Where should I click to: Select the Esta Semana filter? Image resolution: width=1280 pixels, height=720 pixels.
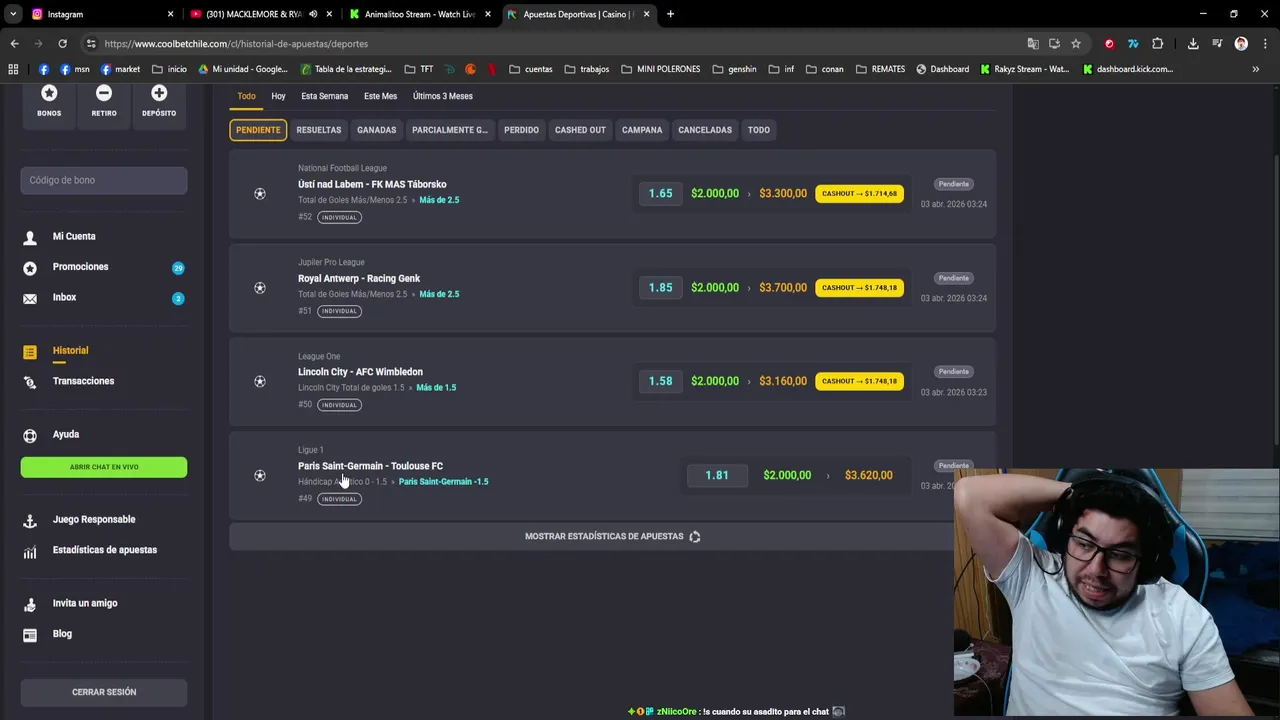(325, 96)
